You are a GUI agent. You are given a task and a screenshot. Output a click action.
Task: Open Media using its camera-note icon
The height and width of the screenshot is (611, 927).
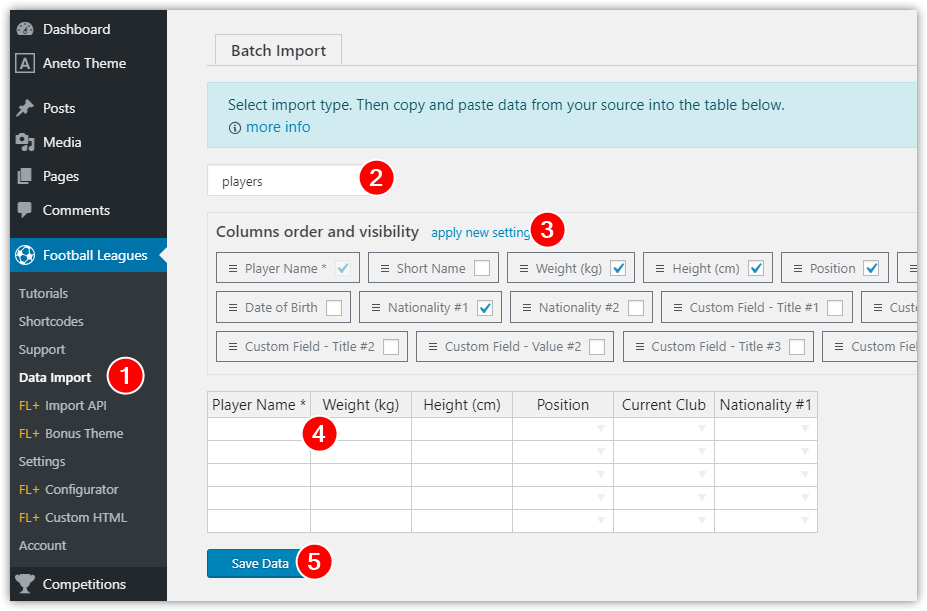[25, 142]
